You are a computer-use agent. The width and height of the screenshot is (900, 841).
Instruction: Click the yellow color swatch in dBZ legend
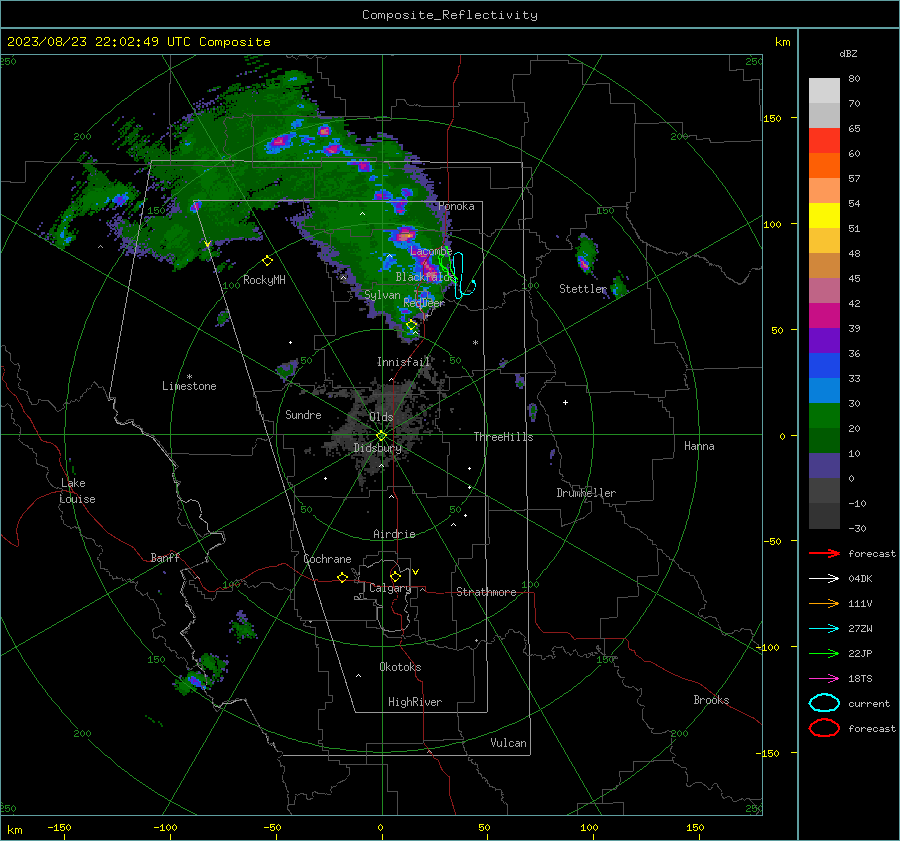[x=824, y=215]
